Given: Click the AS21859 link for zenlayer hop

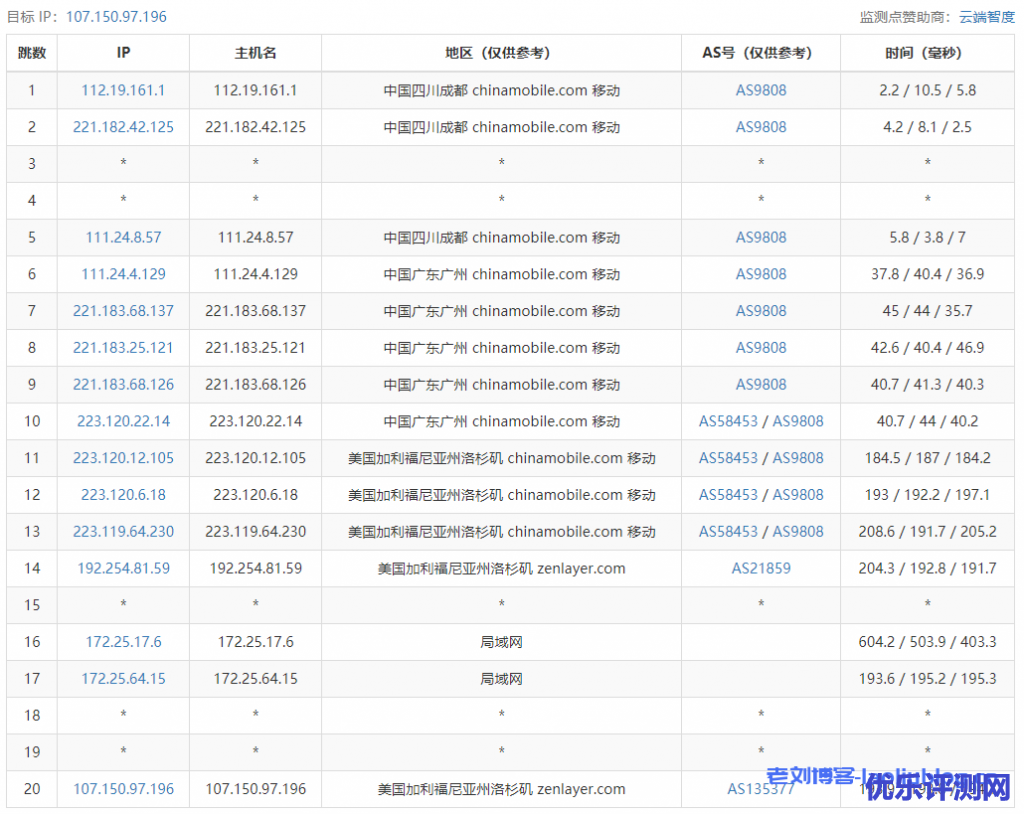Looking at the screenshot, I should click(x=761, y=568).
